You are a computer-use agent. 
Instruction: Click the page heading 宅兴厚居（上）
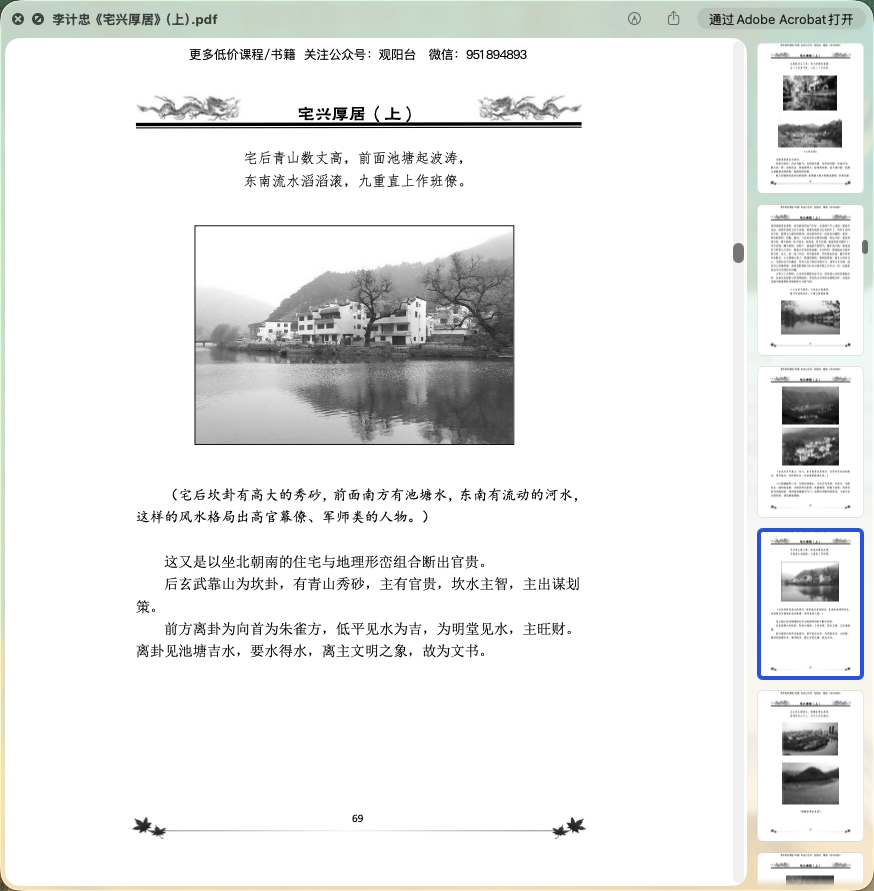pos(357,114)
